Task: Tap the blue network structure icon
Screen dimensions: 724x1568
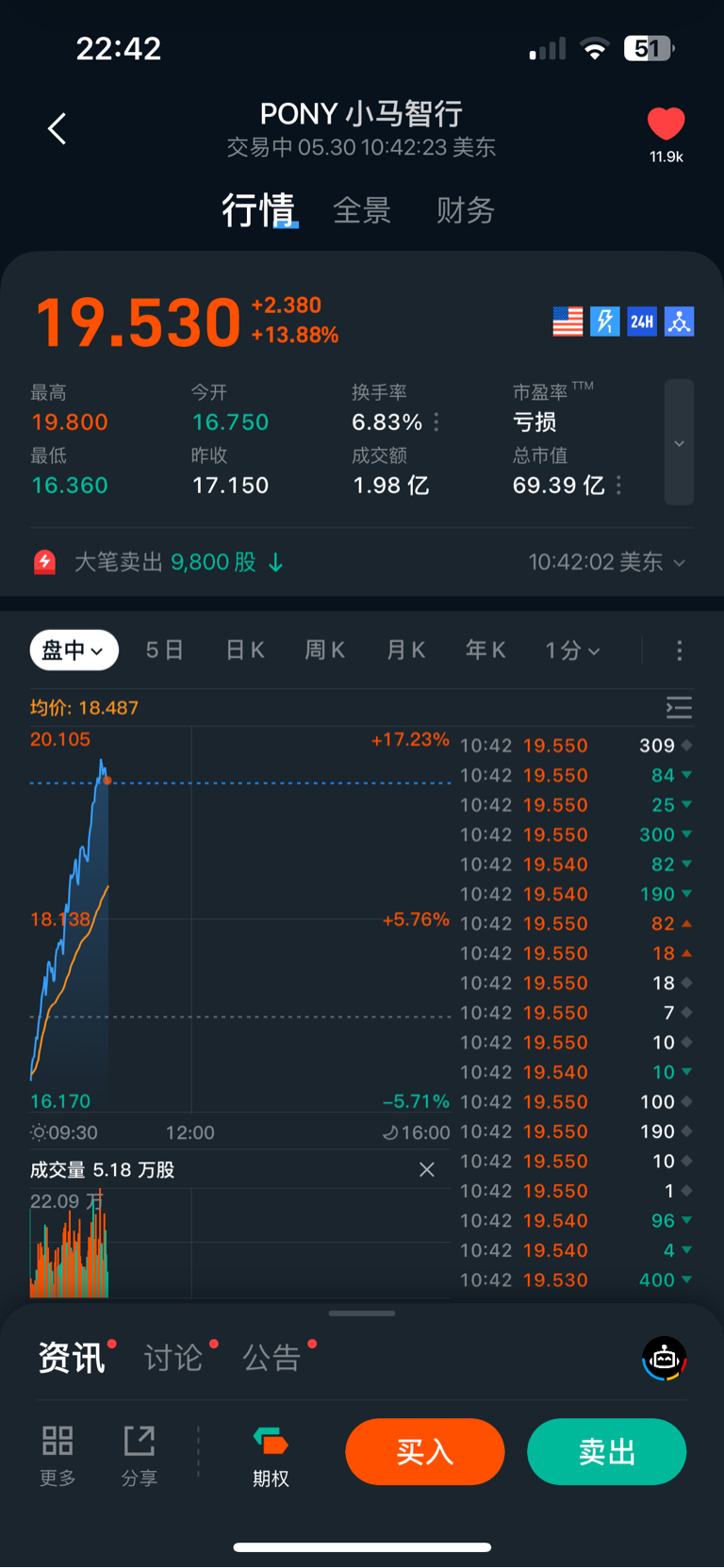Action: [x=680, y=322]
